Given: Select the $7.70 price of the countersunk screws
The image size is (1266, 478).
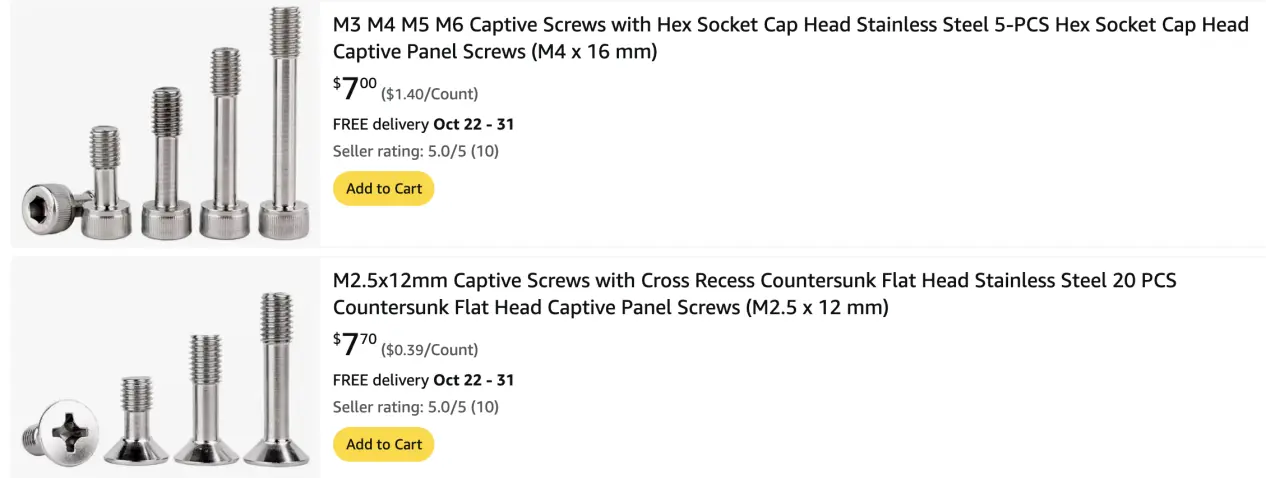Looking at the screenshot, I should (x=355, y=346).
